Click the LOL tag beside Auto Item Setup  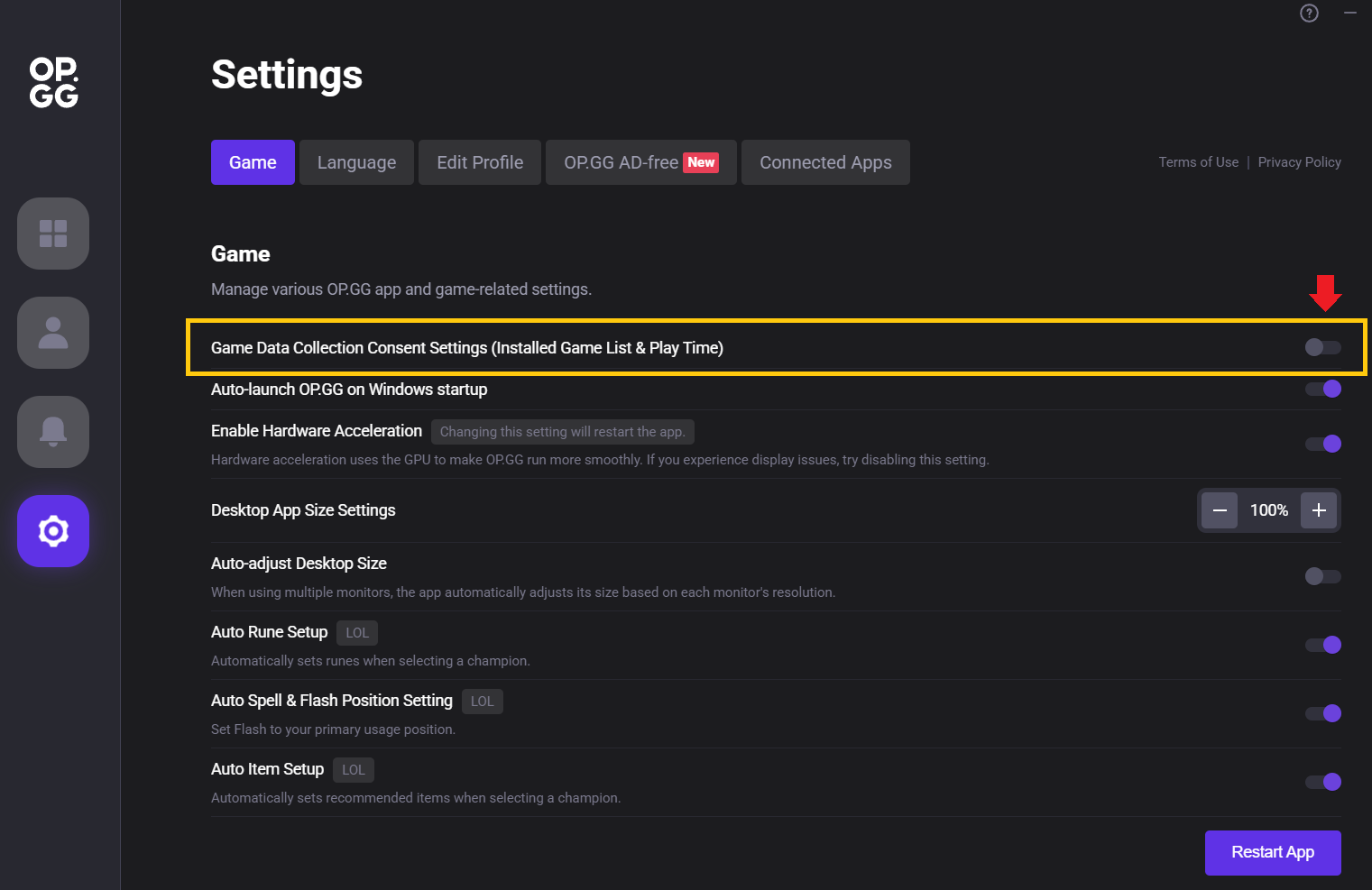click(354, 770)
